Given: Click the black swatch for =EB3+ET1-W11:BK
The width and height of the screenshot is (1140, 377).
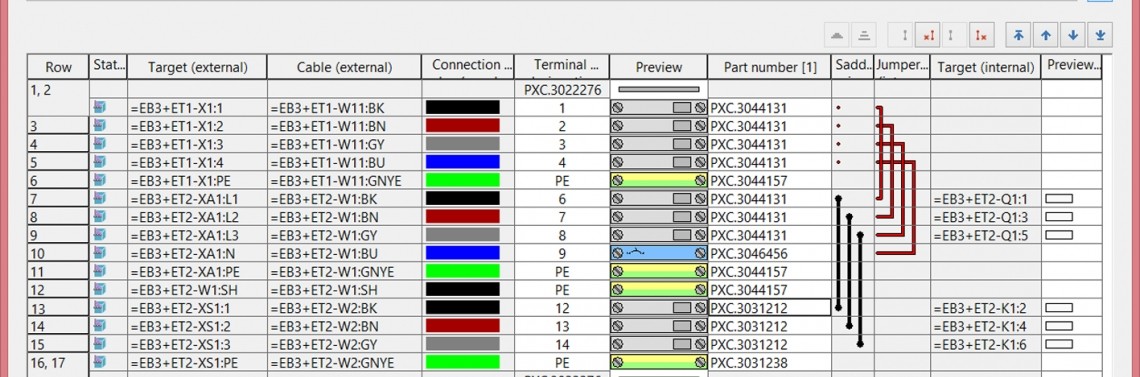Looking at the screenshot, I should point(462,108).
